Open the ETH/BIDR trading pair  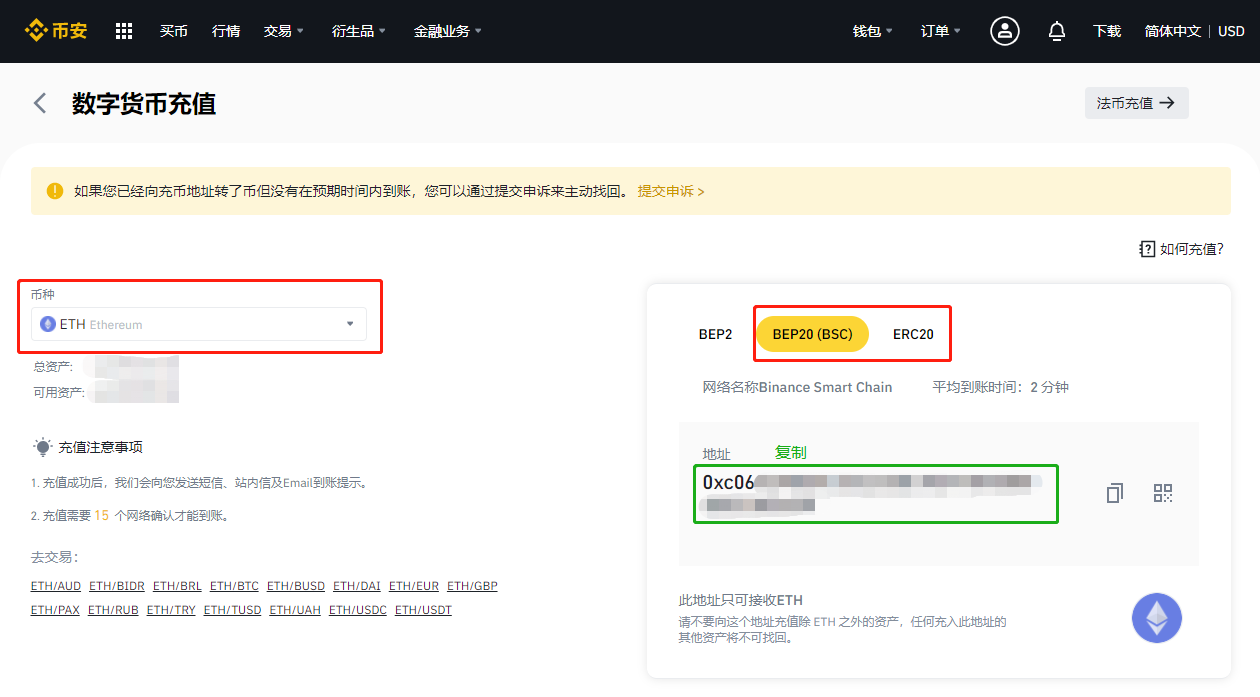coord(117,586)
